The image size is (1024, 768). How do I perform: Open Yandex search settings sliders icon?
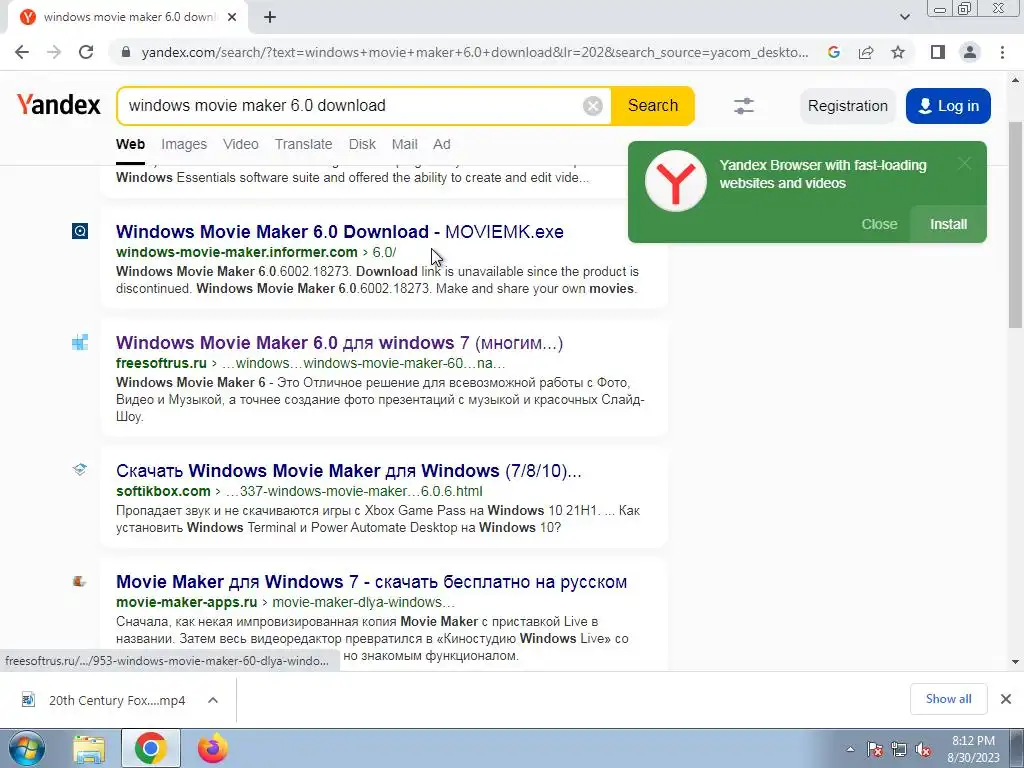[744, 106]
